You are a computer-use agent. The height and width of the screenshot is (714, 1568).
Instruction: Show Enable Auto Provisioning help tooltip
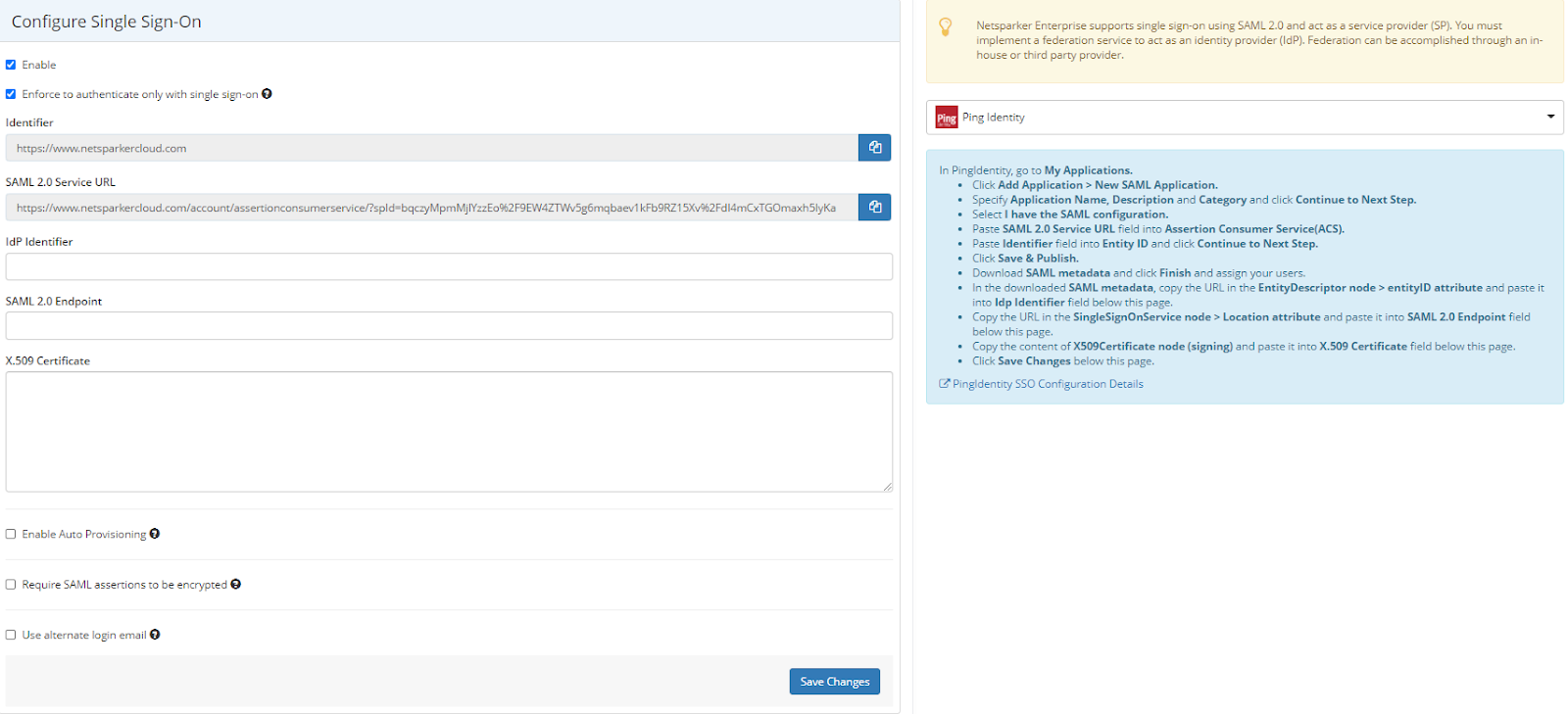[x=155, y=534]
